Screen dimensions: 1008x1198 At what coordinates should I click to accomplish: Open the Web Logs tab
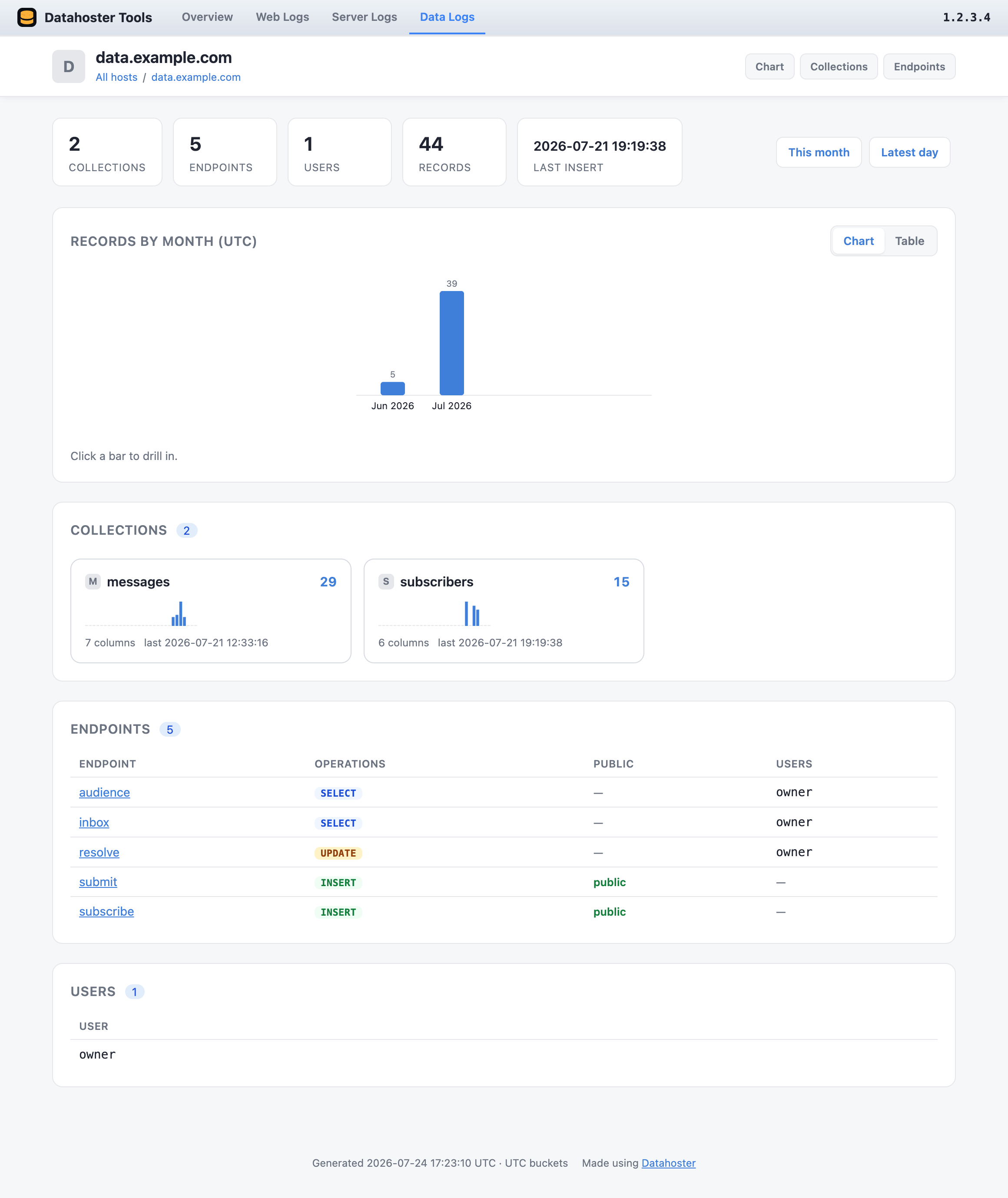(x=282, y=17)
